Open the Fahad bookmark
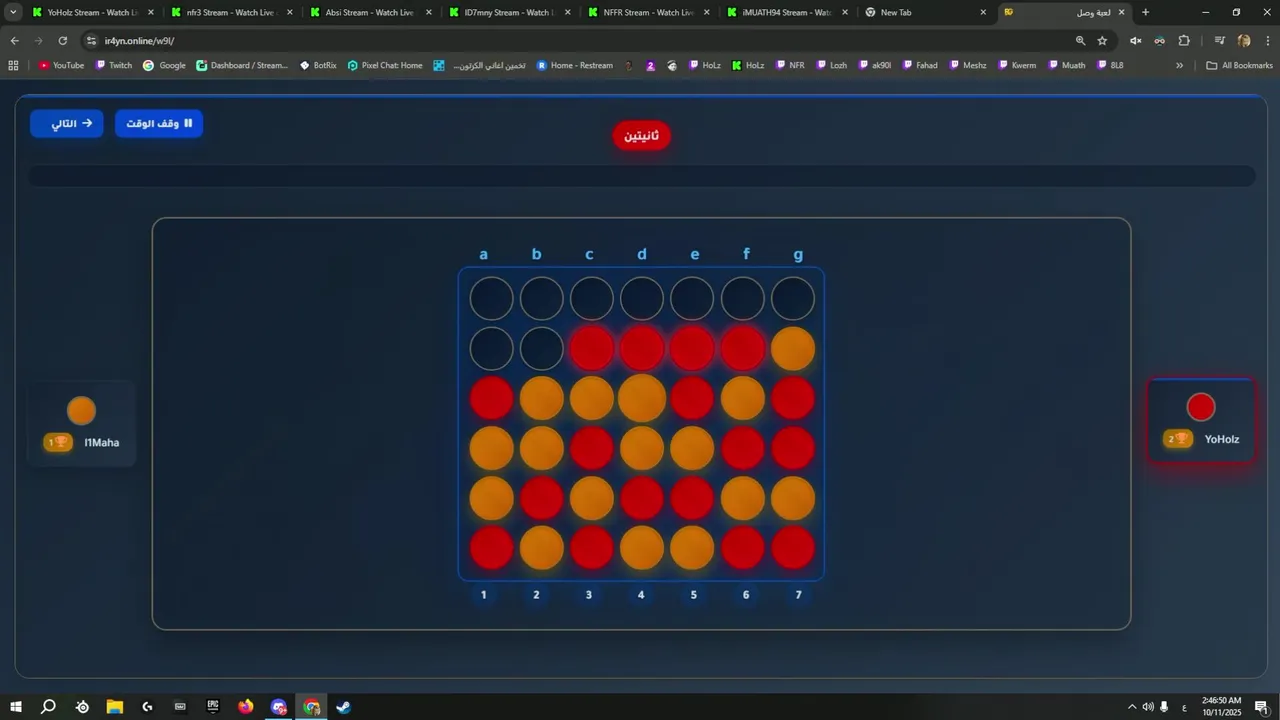The height and width of the screenshot is (720, 1280). pyautogui.click(x=919, y=65)
